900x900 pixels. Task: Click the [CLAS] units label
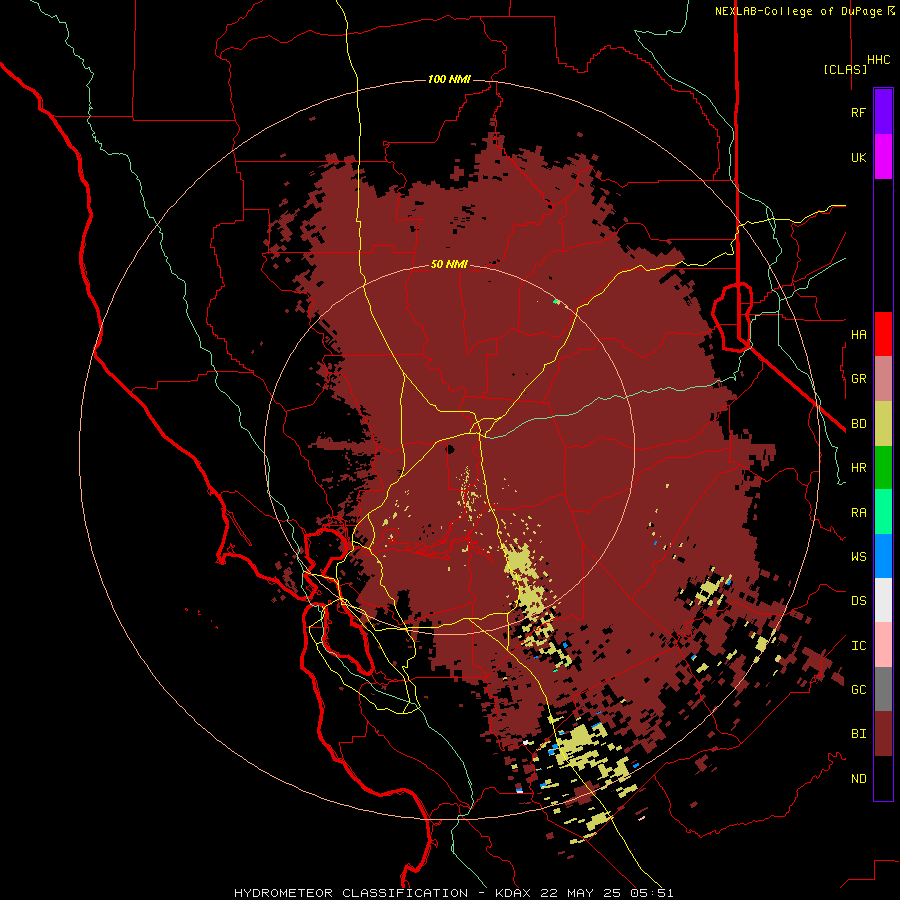pyautogui.click(x=845, y=69)
